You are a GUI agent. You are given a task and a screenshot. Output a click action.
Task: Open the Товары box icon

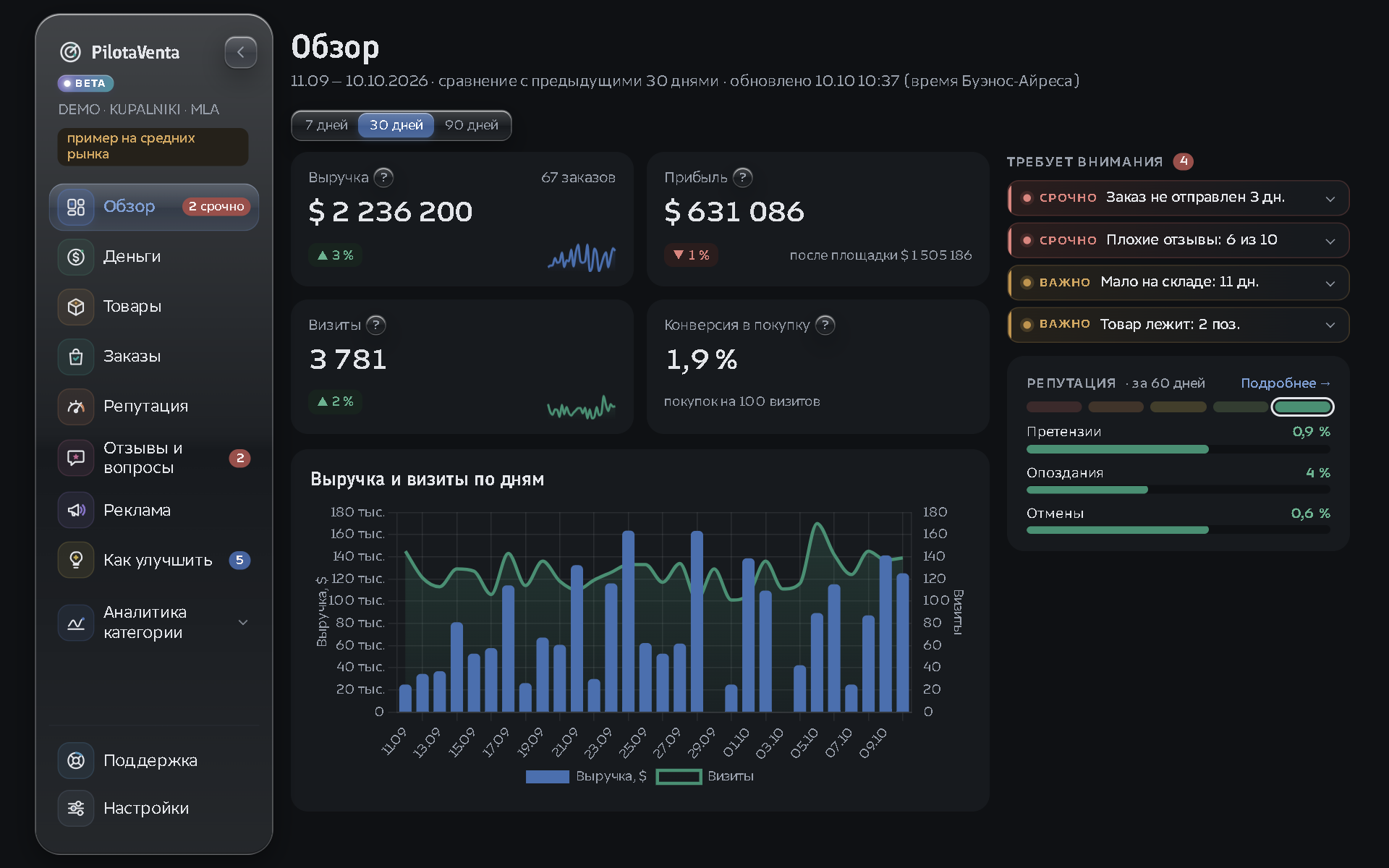click(76, 307)
